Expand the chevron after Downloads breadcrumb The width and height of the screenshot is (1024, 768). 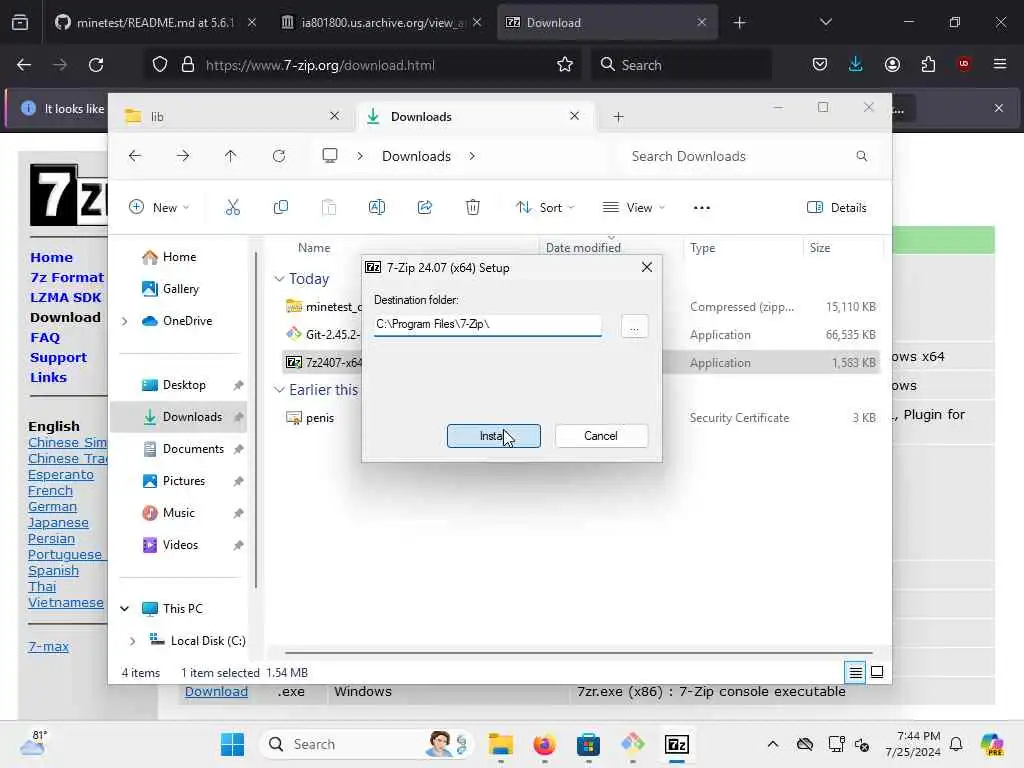point(472,156)
